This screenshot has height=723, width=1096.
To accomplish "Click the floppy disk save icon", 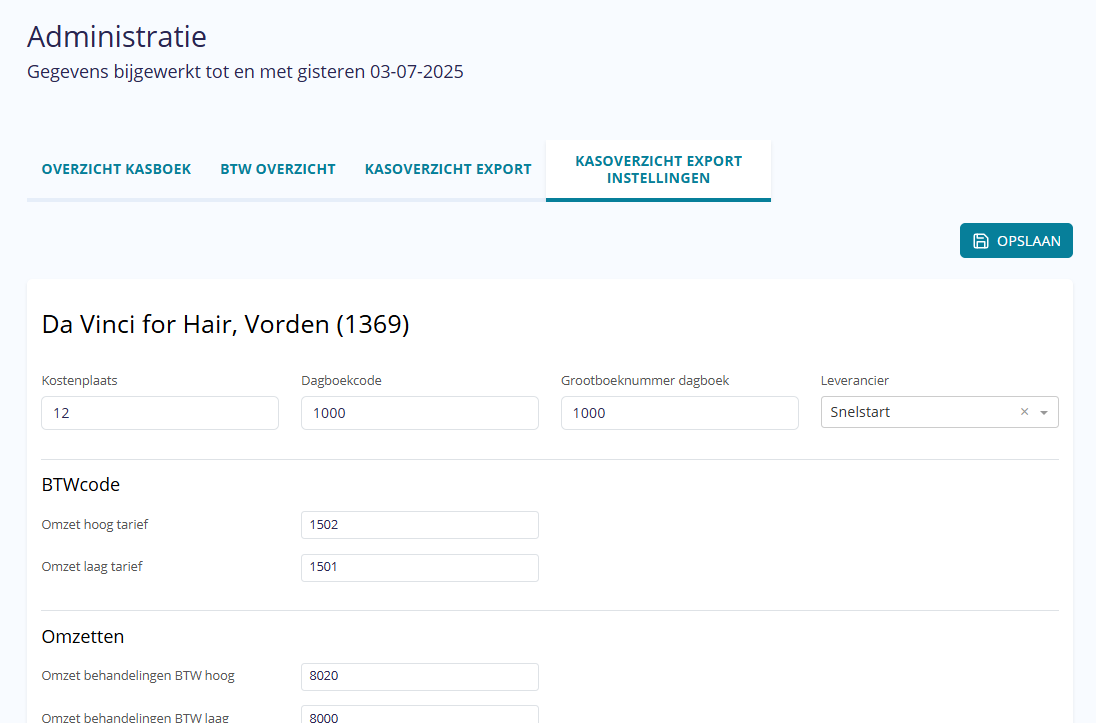I will click(x=981, y=241).
